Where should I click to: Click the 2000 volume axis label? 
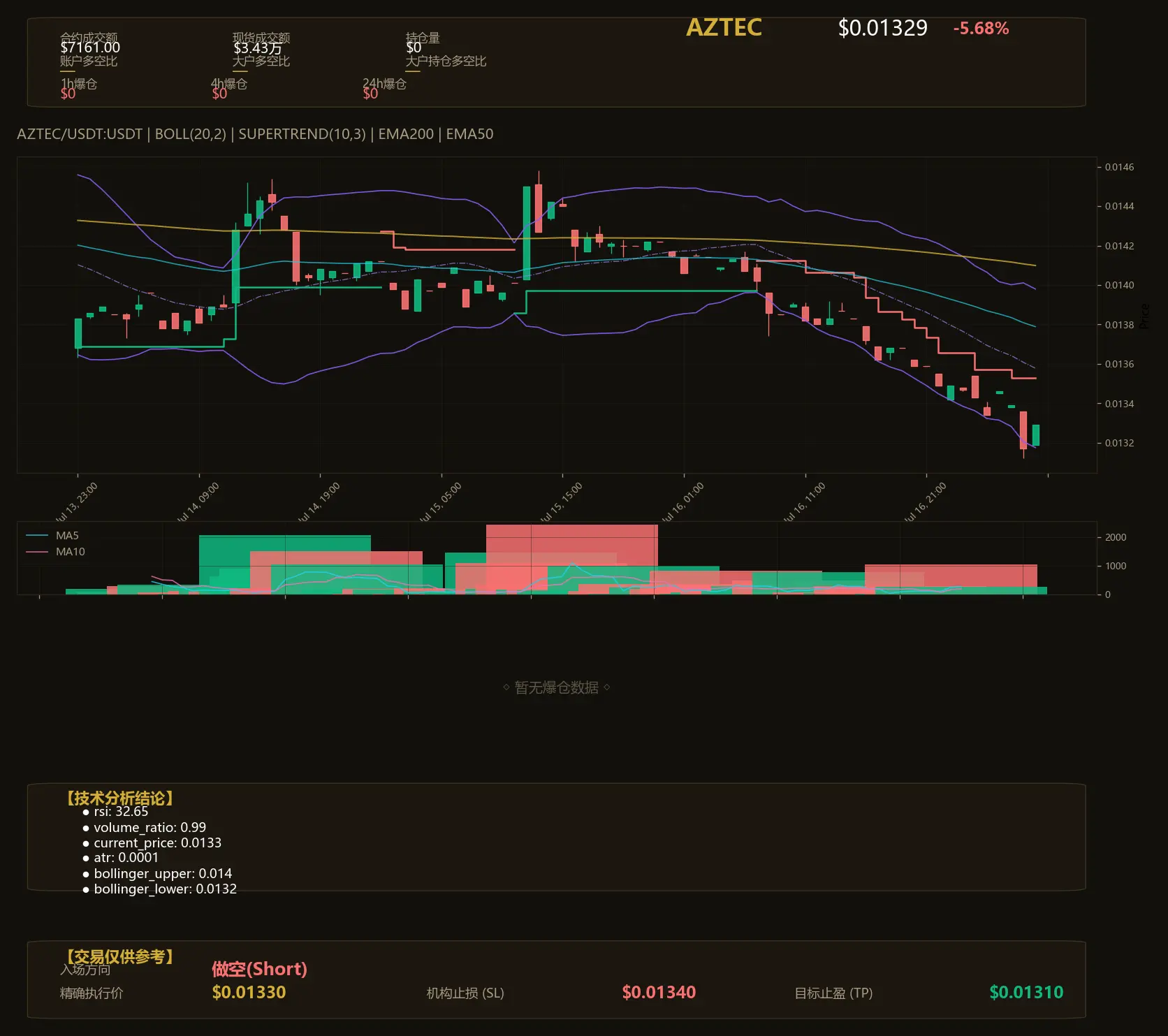1116,537
